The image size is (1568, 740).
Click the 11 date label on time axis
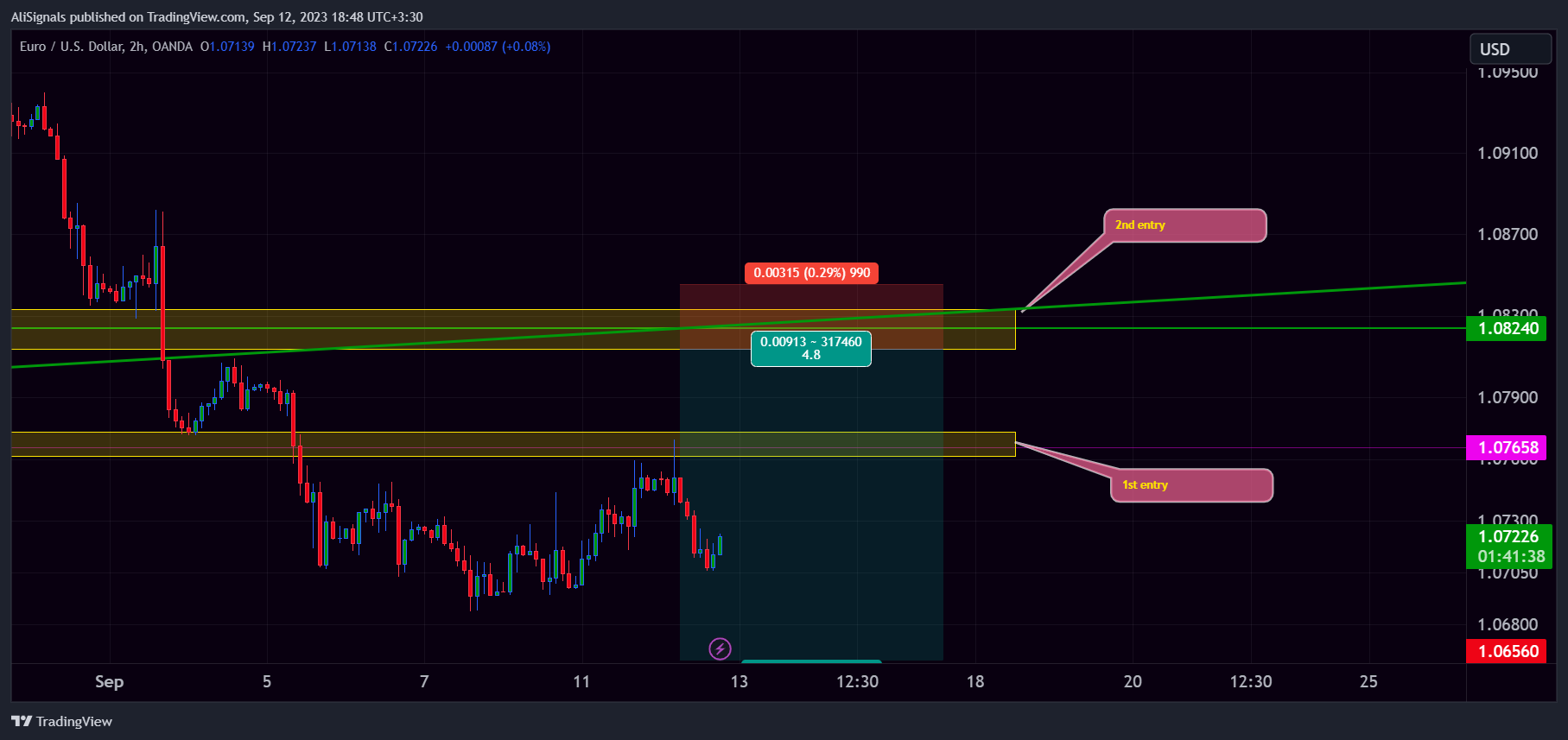click(581, 681)
